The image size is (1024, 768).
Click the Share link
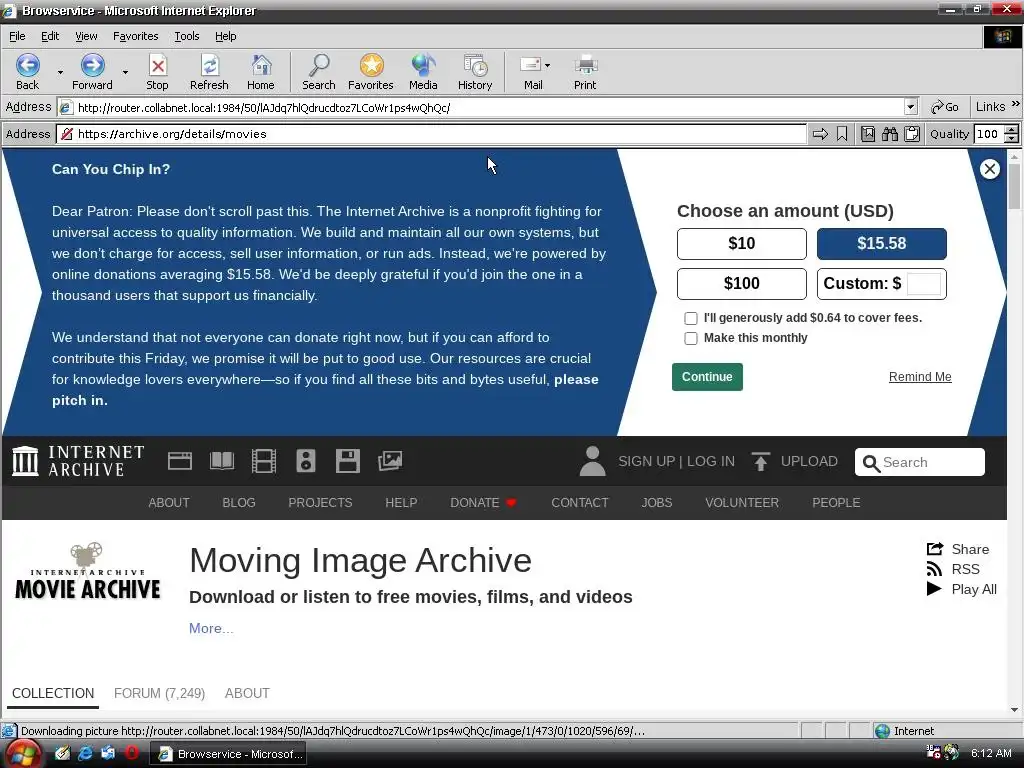coord(958,549)
